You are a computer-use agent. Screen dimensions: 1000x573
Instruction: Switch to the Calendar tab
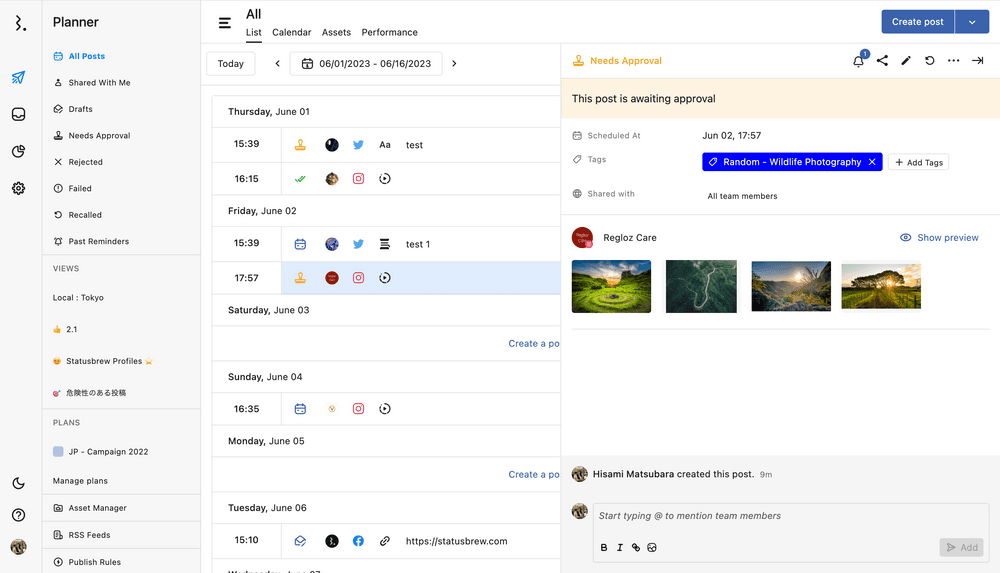(291, 33)
